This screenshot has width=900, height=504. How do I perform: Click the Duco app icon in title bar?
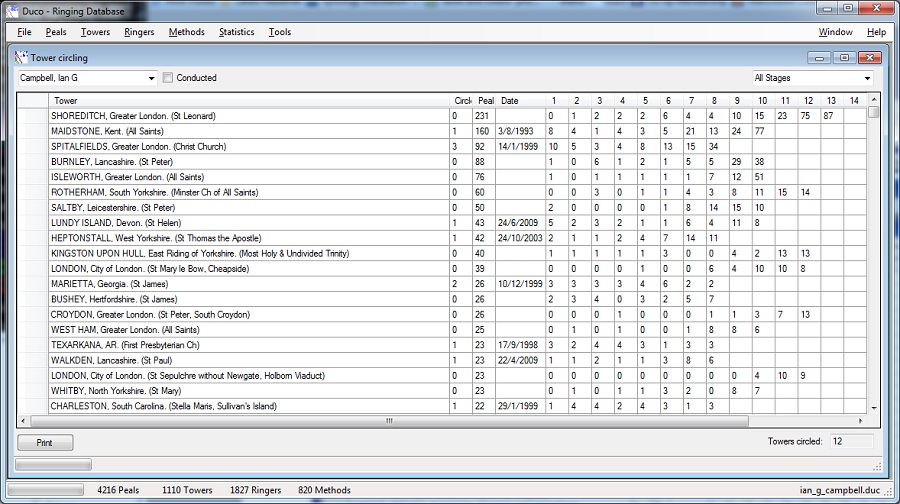(x=11, y=10)
